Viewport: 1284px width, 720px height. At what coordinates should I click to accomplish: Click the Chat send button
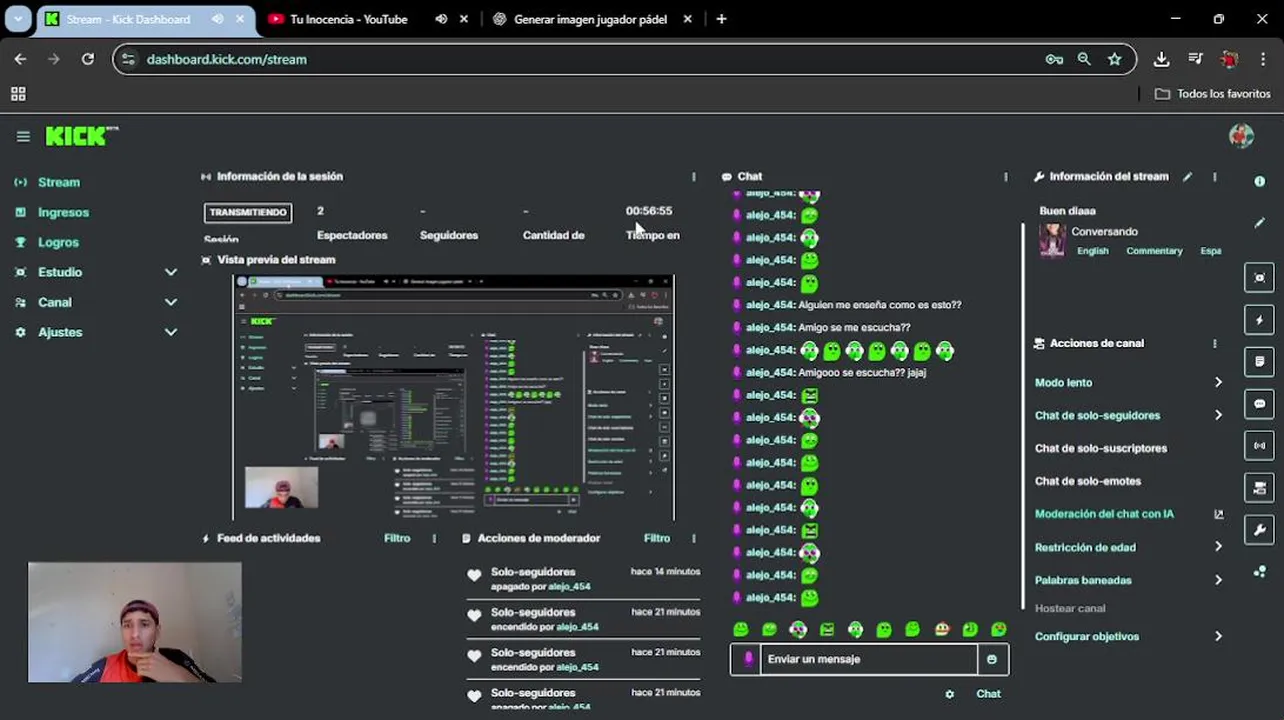pyautogui.click(x=988, y=694)
